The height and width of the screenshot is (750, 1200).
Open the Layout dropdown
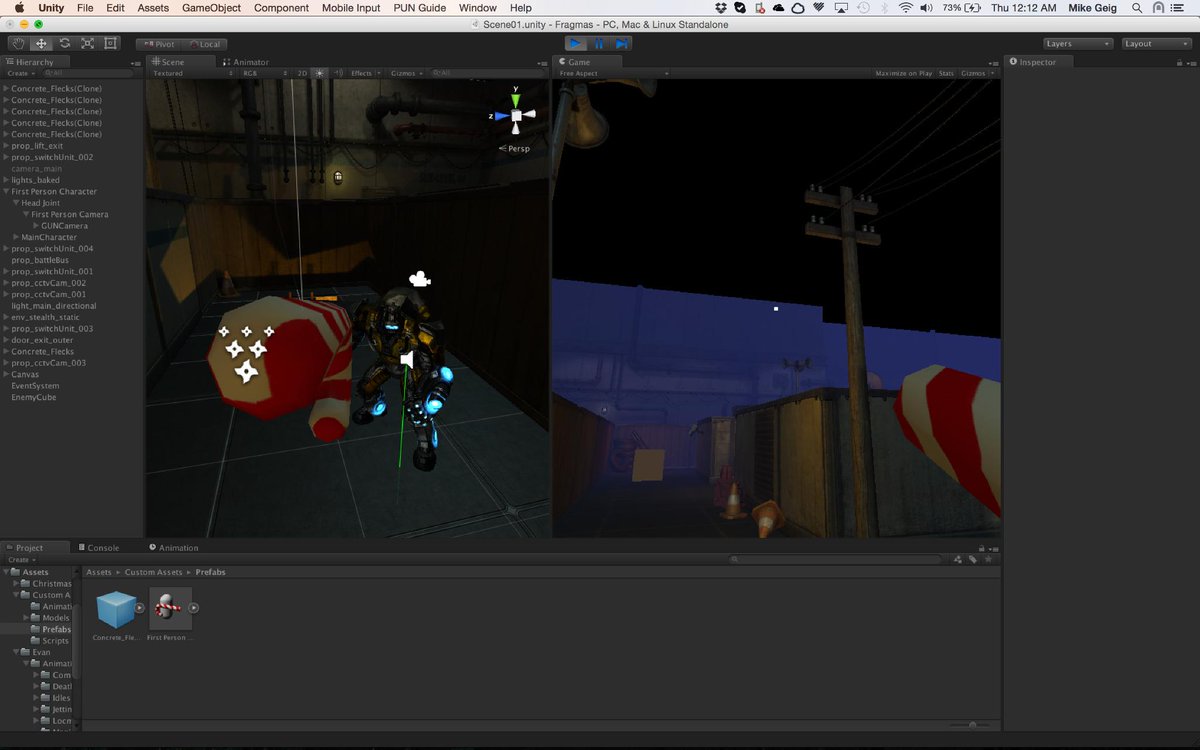(1155, 44)
